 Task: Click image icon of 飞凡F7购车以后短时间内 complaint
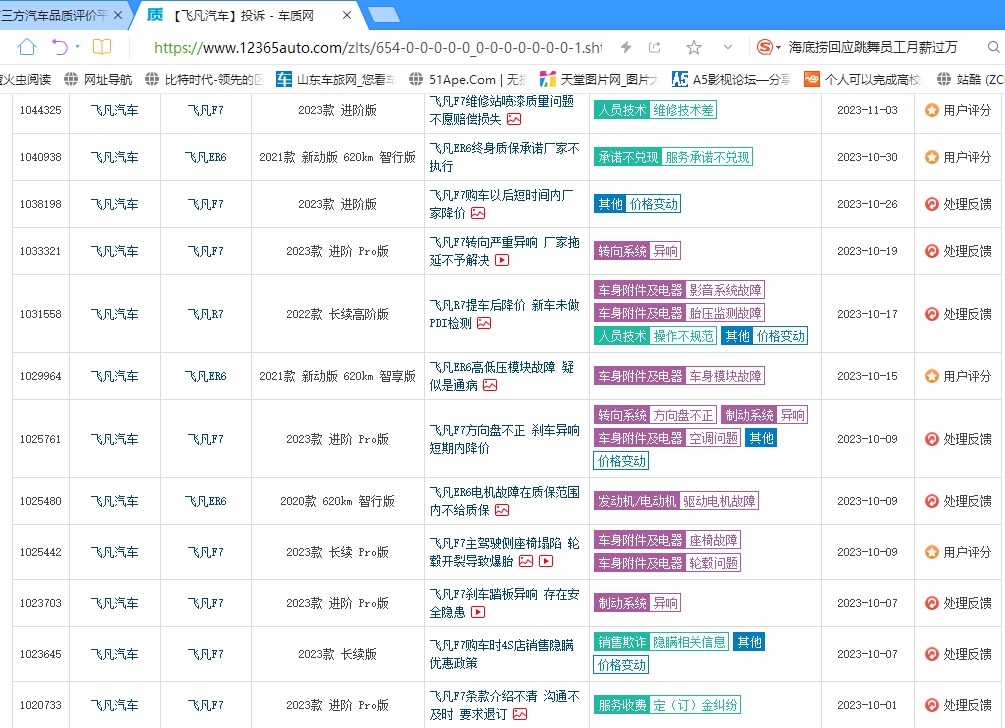click(x=478, y=213)
